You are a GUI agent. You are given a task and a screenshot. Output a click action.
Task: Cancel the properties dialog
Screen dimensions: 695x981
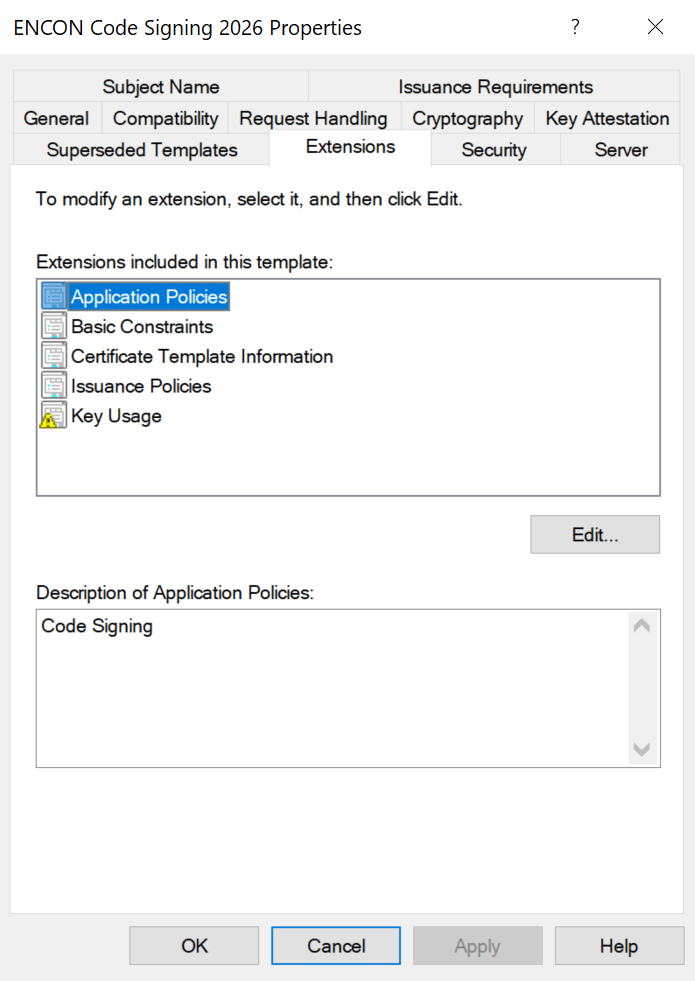(336, 945)
